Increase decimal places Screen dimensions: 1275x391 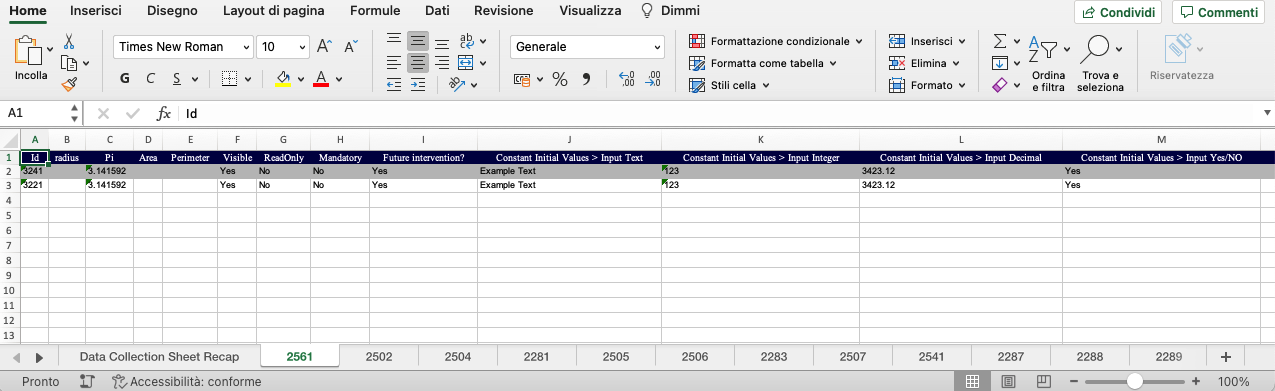[627, 79]
